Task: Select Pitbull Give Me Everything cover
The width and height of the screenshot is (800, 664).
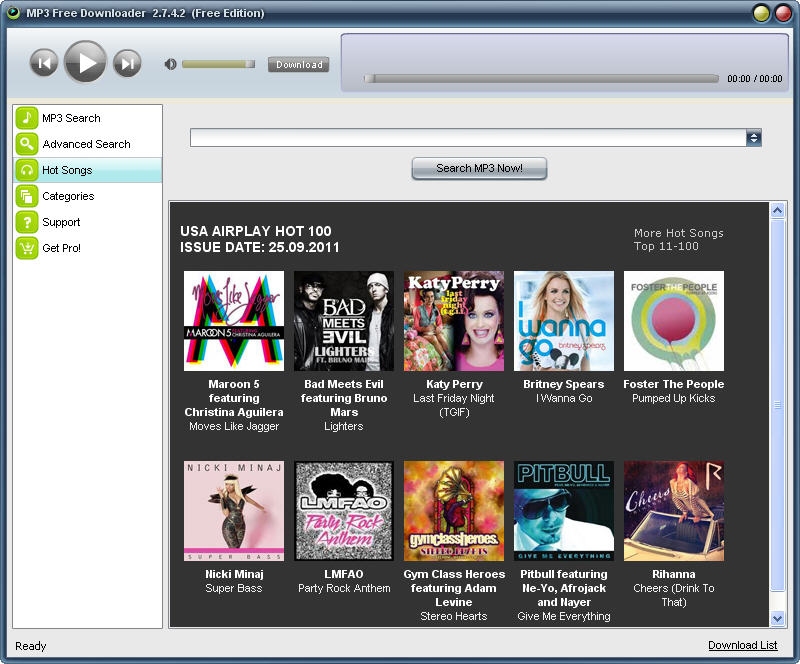Action: point(564,511)
